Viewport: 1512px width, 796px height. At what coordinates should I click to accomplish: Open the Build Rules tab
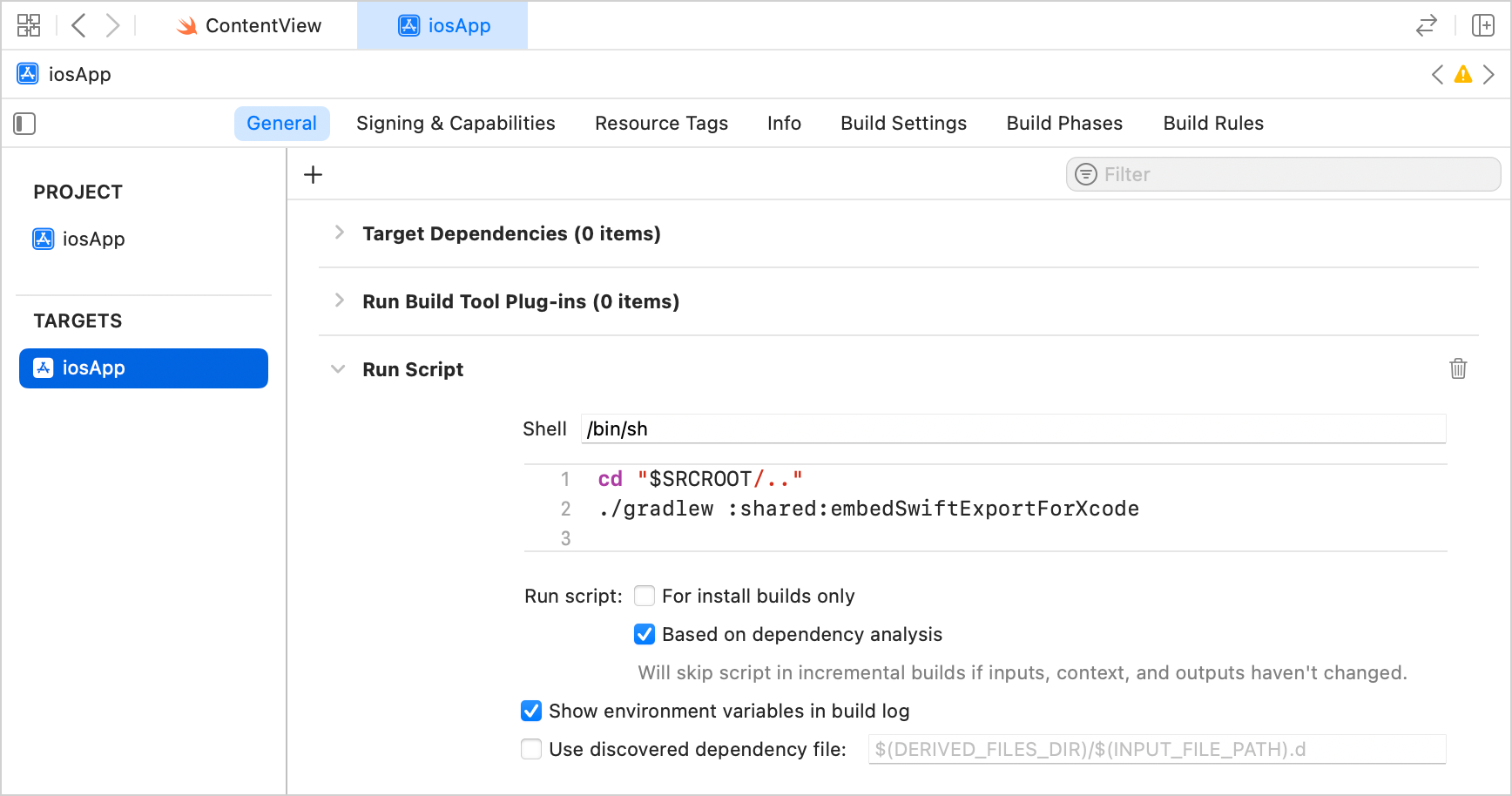tap(1213, 123)
